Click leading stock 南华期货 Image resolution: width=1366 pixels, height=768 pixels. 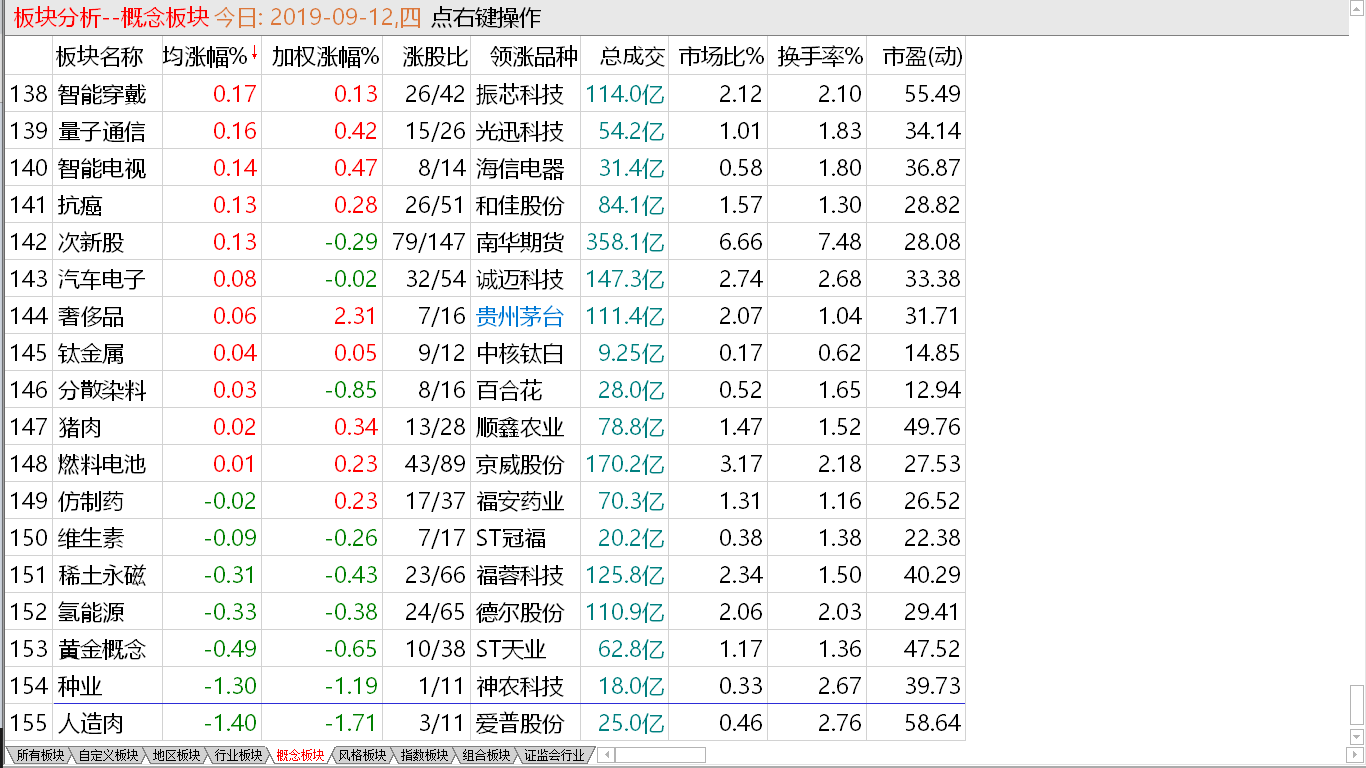click(520, 242)
